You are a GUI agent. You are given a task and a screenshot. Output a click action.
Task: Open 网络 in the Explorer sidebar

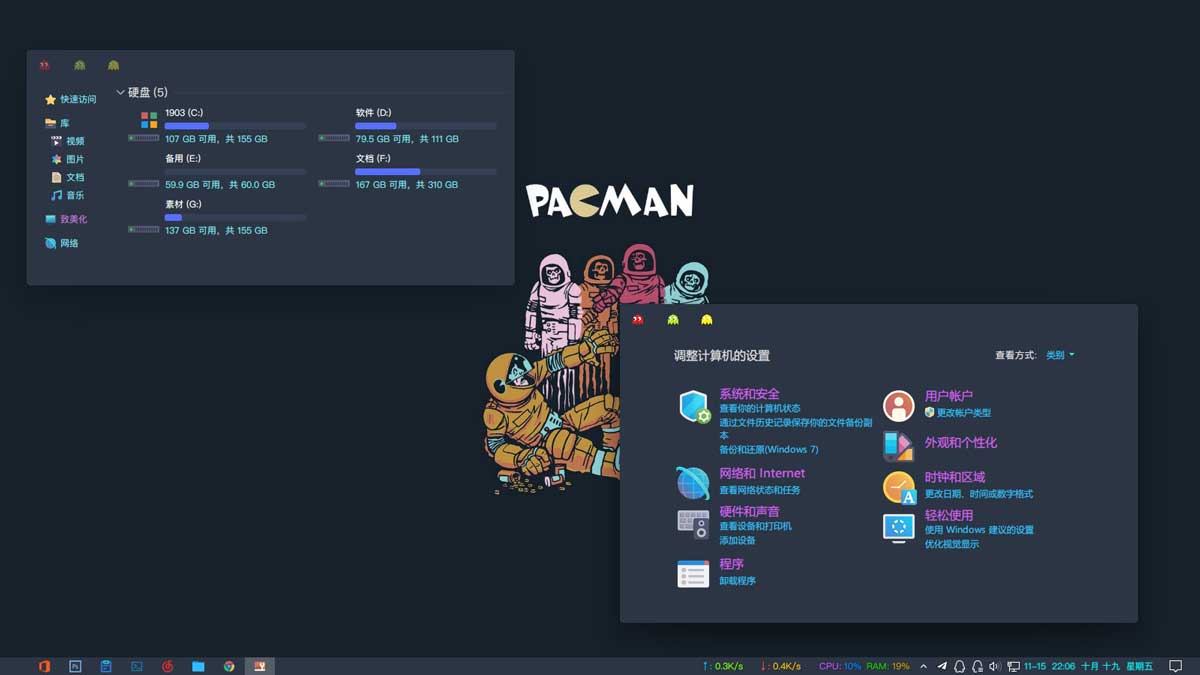(x=62, y=243)
